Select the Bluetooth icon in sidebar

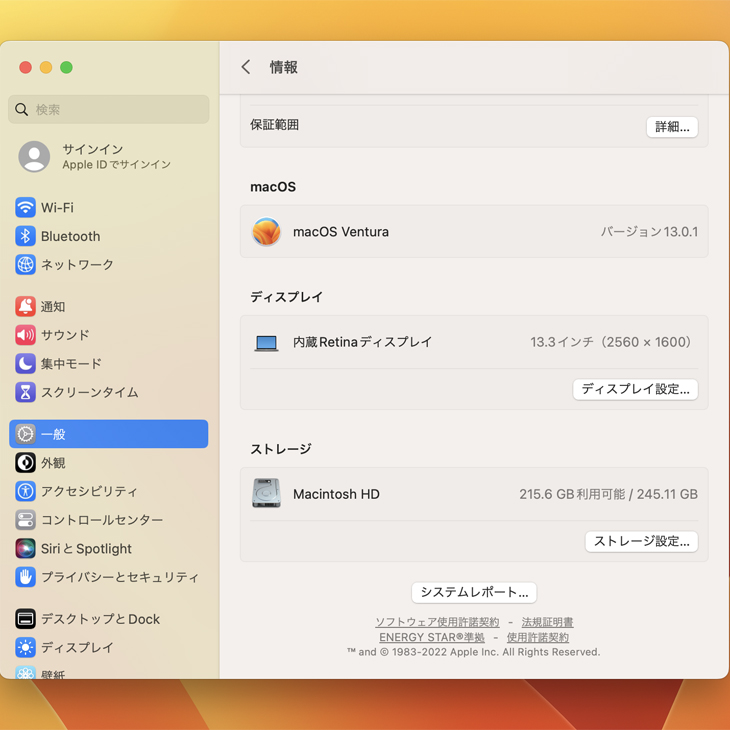pos(25,237)
